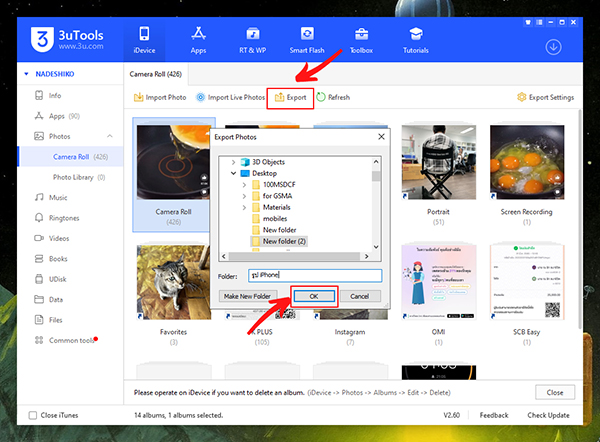Collapse the NADESHIKO device tree

(x=26, y=74)
